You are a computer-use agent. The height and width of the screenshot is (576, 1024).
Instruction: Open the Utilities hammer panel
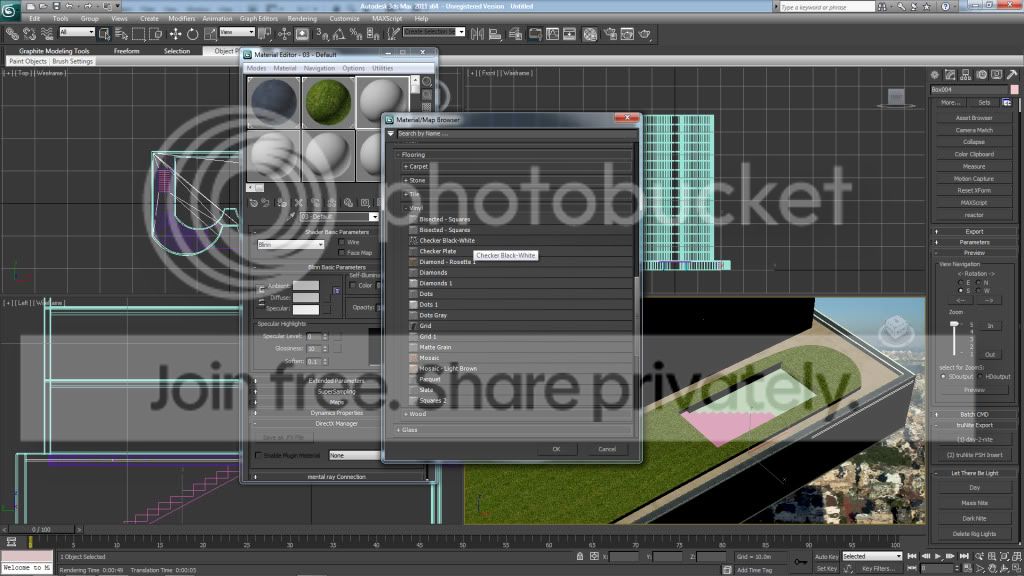pyautogui.click(x=1012, y=75)
